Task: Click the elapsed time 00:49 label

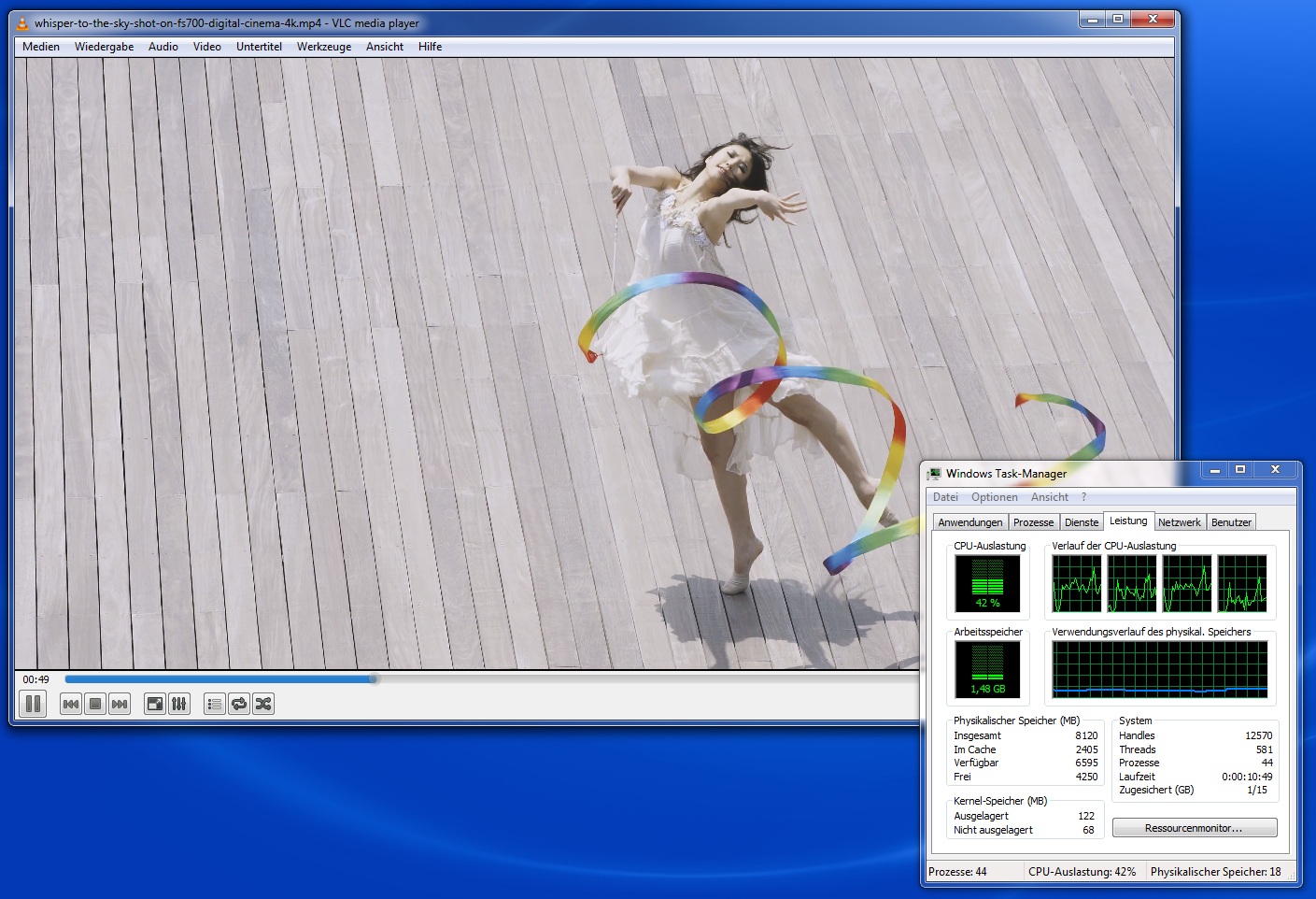Action: (x=36, y=679)
